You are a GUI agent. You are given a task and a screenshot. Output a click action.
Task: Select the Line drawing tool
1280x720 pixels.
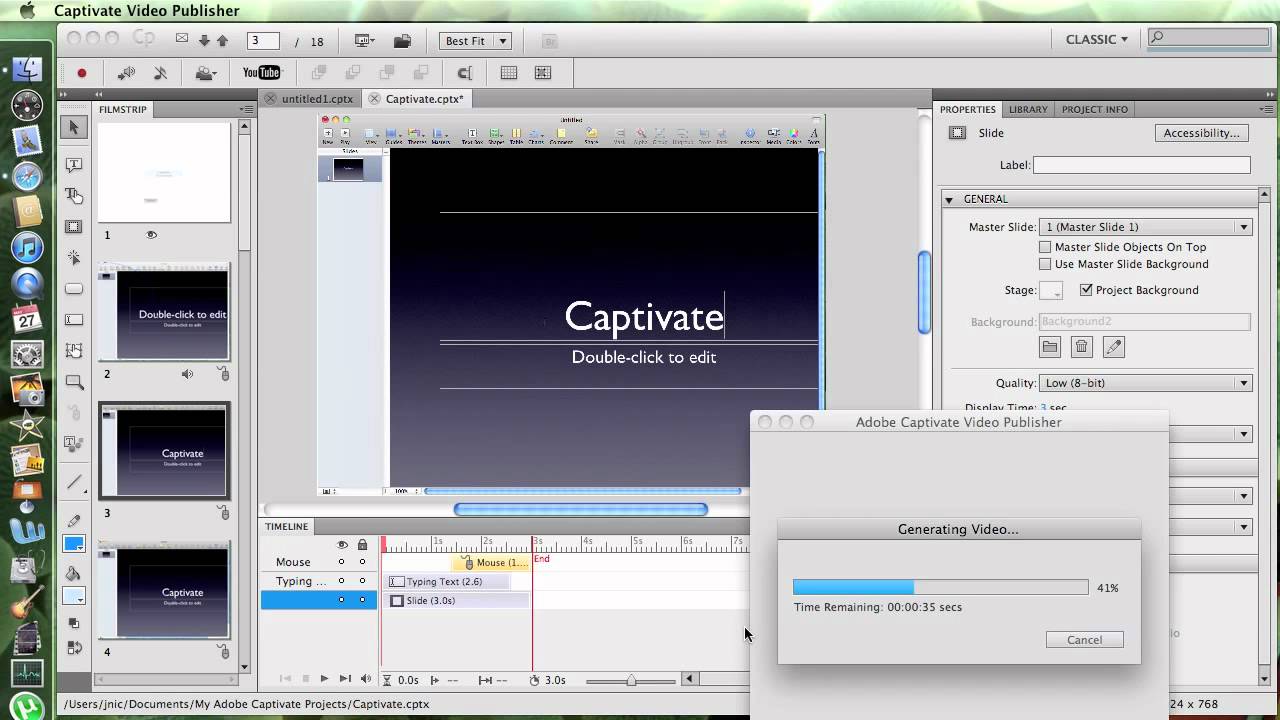click(x=74, y=482)
